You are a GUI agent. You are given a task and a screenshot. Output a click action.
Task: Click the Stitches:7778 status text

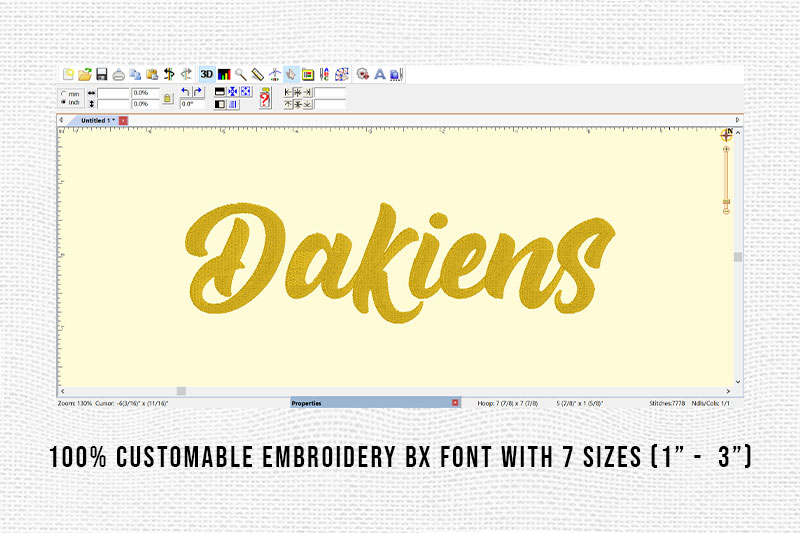(x=667, y=403)
